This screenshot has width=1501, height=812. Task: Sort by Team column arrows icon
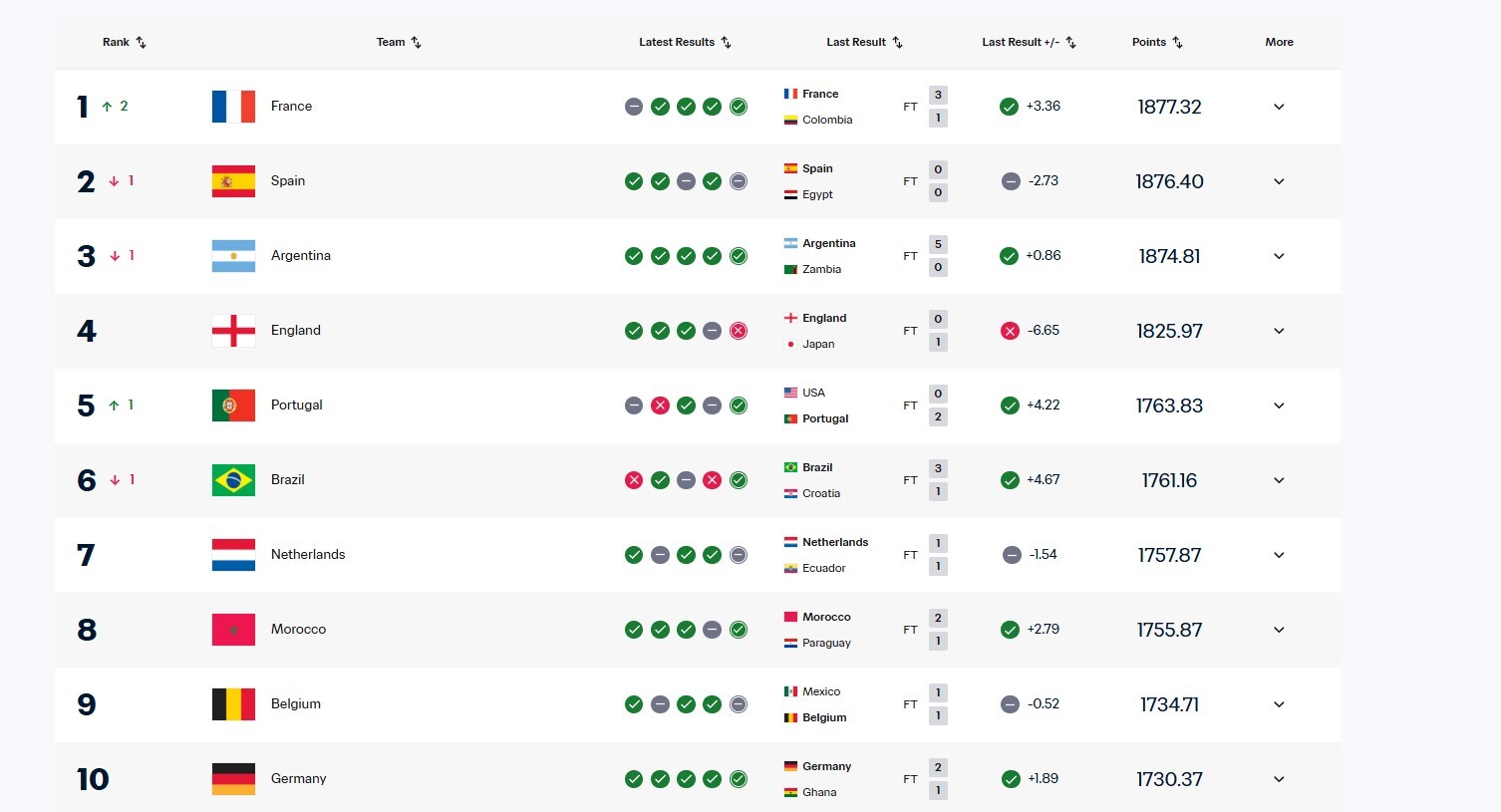[x=417, y=42]
